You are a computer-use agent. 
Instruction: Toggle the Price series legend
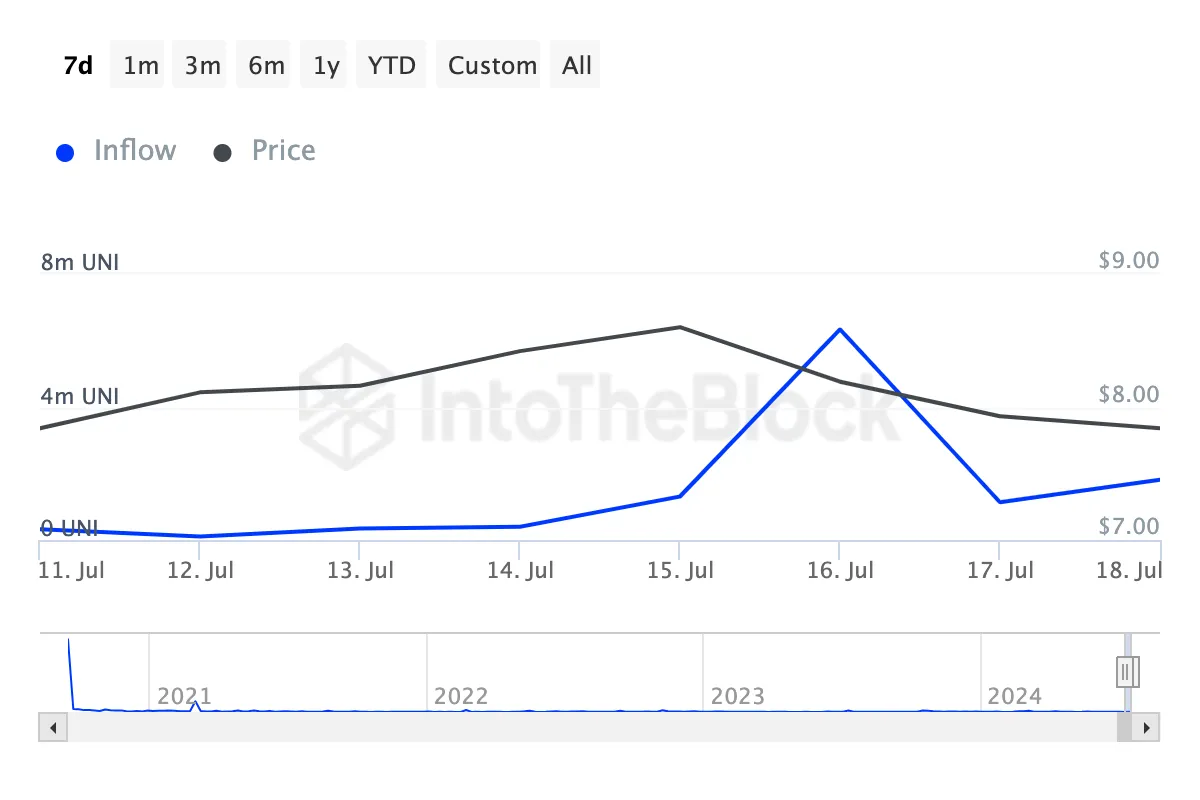(283, 151)
